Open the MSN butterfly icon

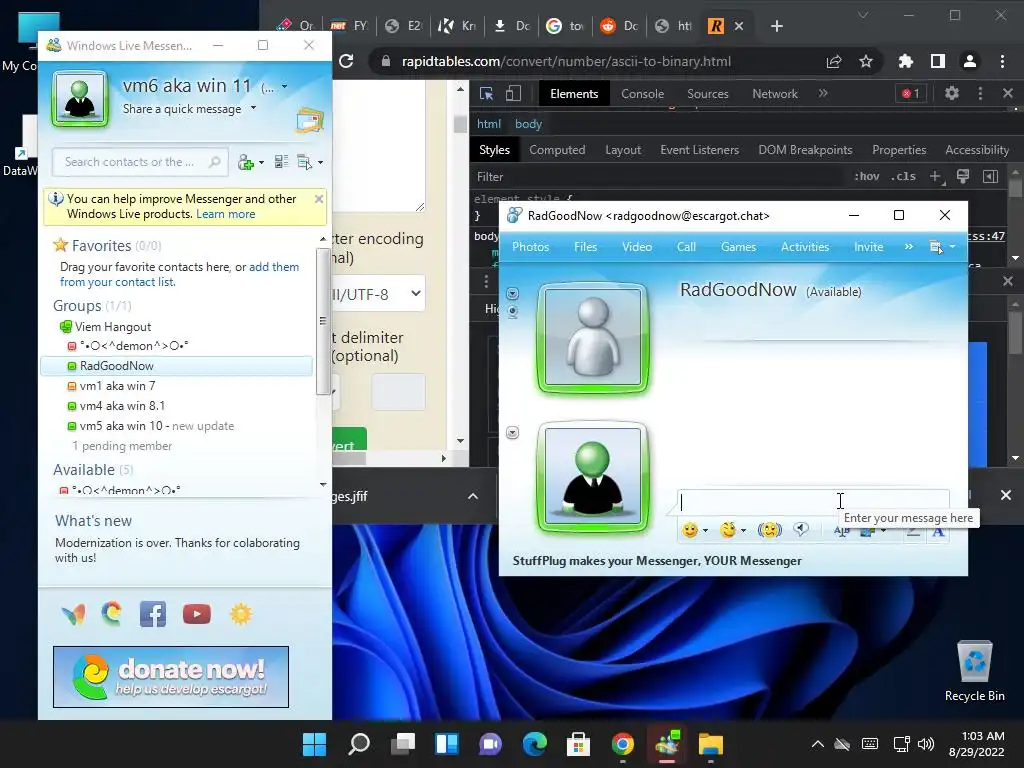pos(73,615)
